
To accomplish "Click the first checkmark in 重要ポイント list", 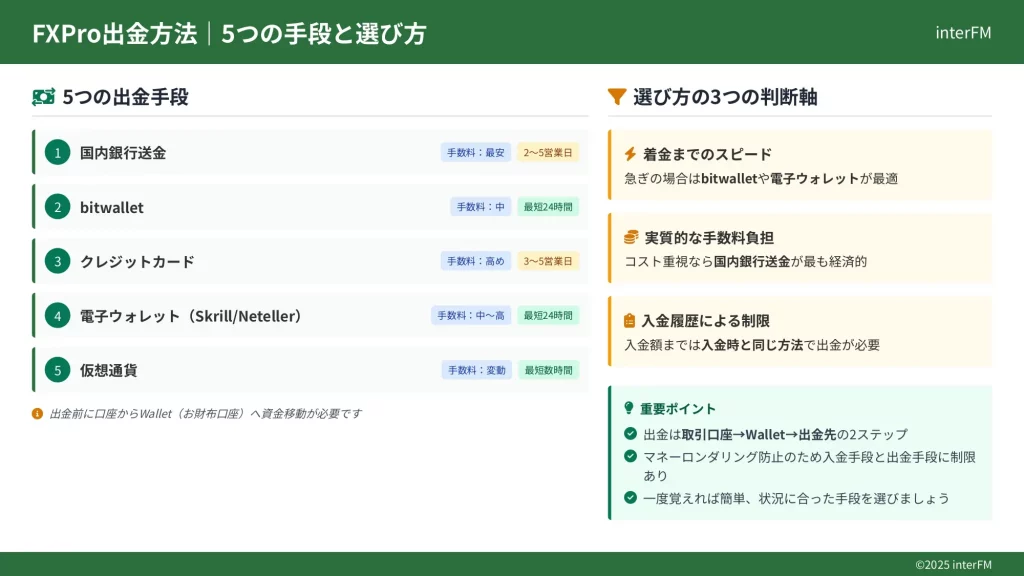I will click(x=630, y=433).
